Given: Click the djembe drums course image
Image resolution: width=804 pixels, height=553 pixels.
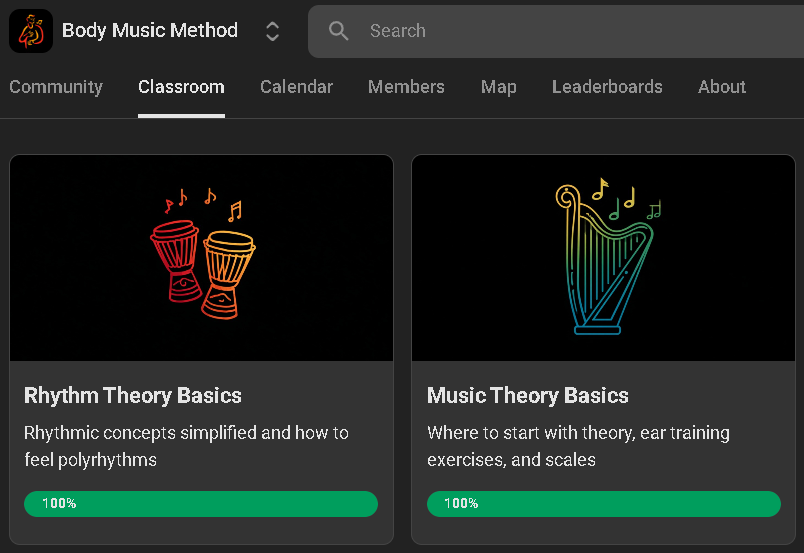Looking at the screenshot, I should point(202,257).
